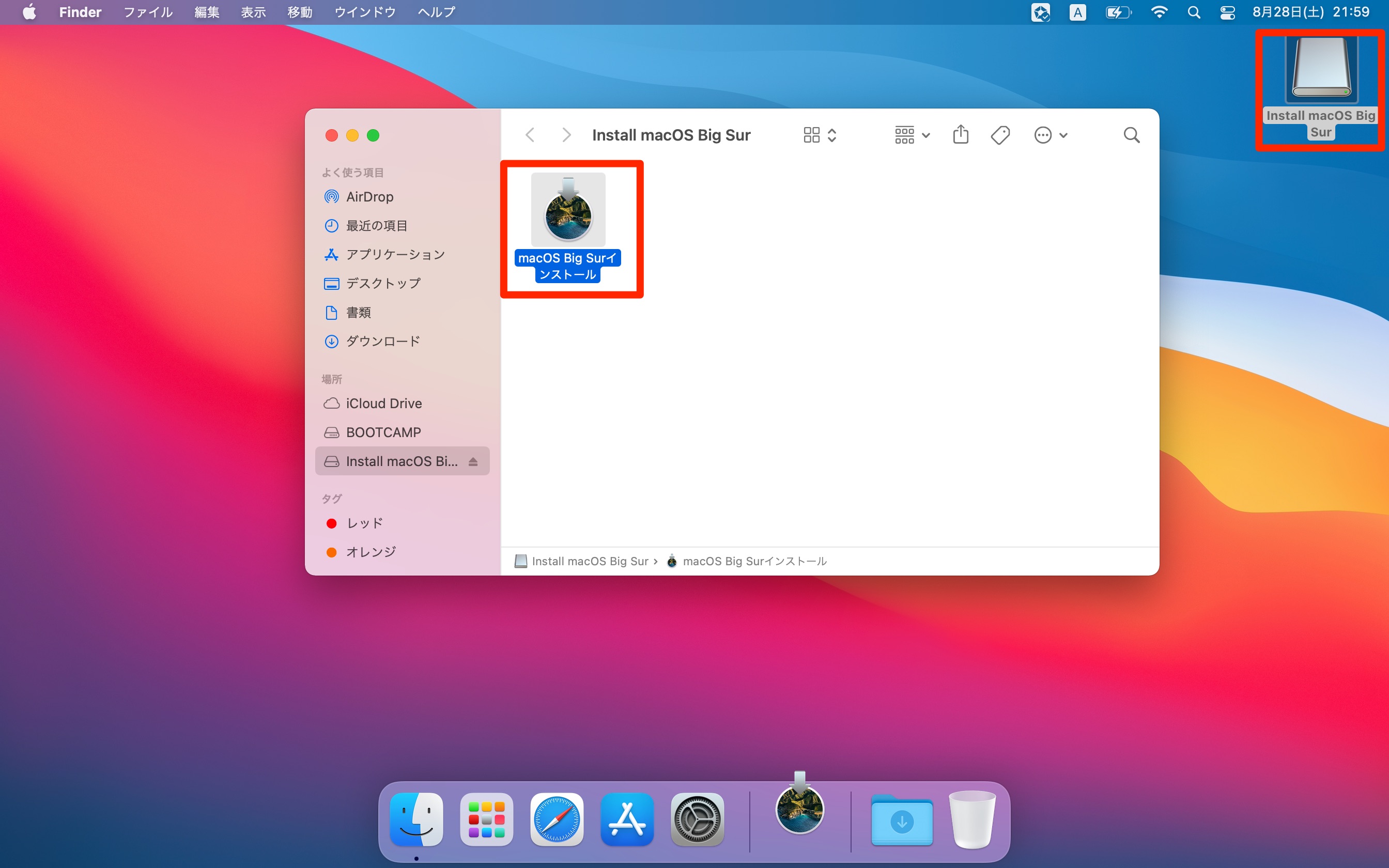The height and width of the screenshot is (868, 1389).
Task: Open 書類 in the sidebar
Action: [402, 312]
